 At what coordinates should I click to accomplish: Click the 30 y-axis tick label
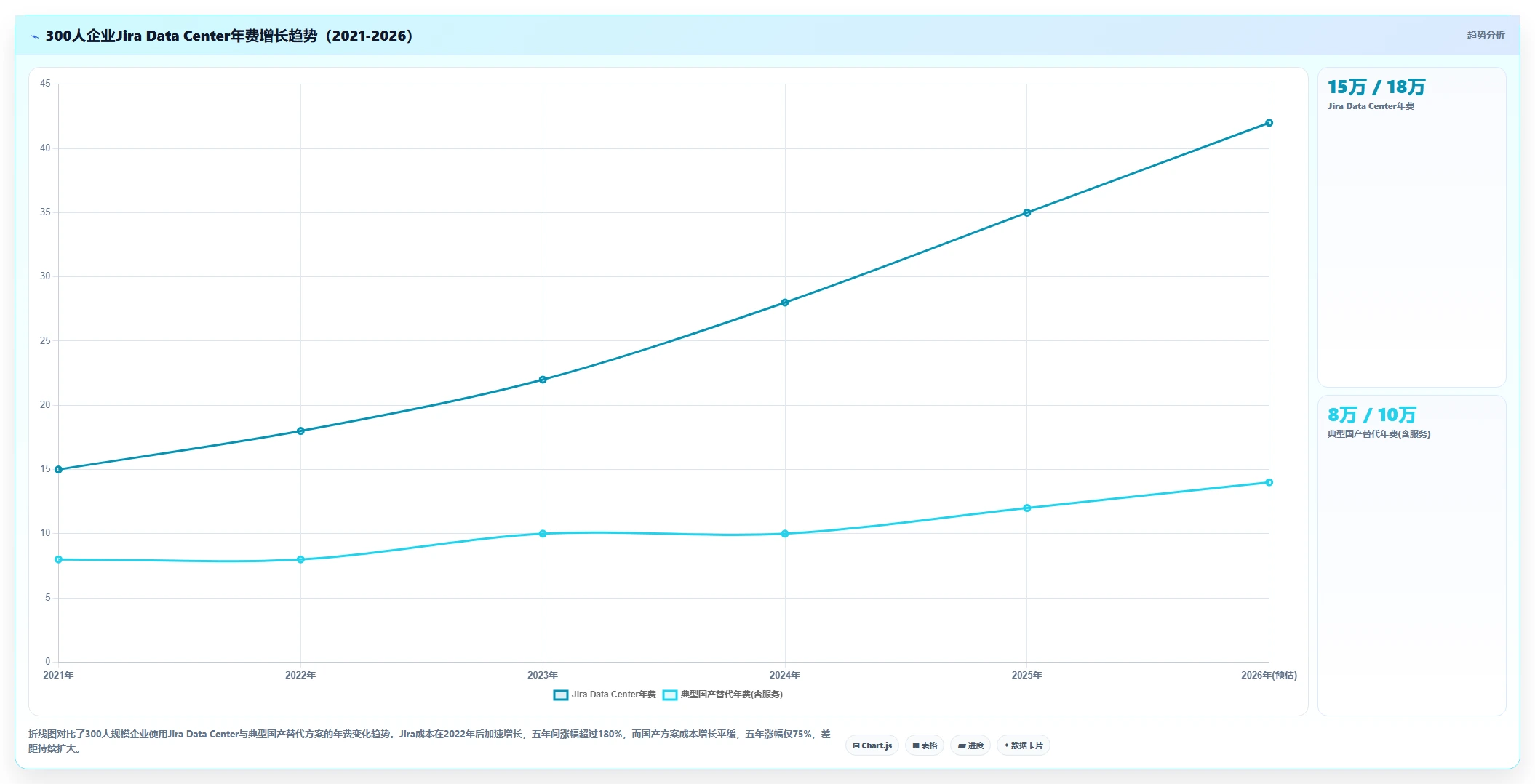[x=45, y=276]
